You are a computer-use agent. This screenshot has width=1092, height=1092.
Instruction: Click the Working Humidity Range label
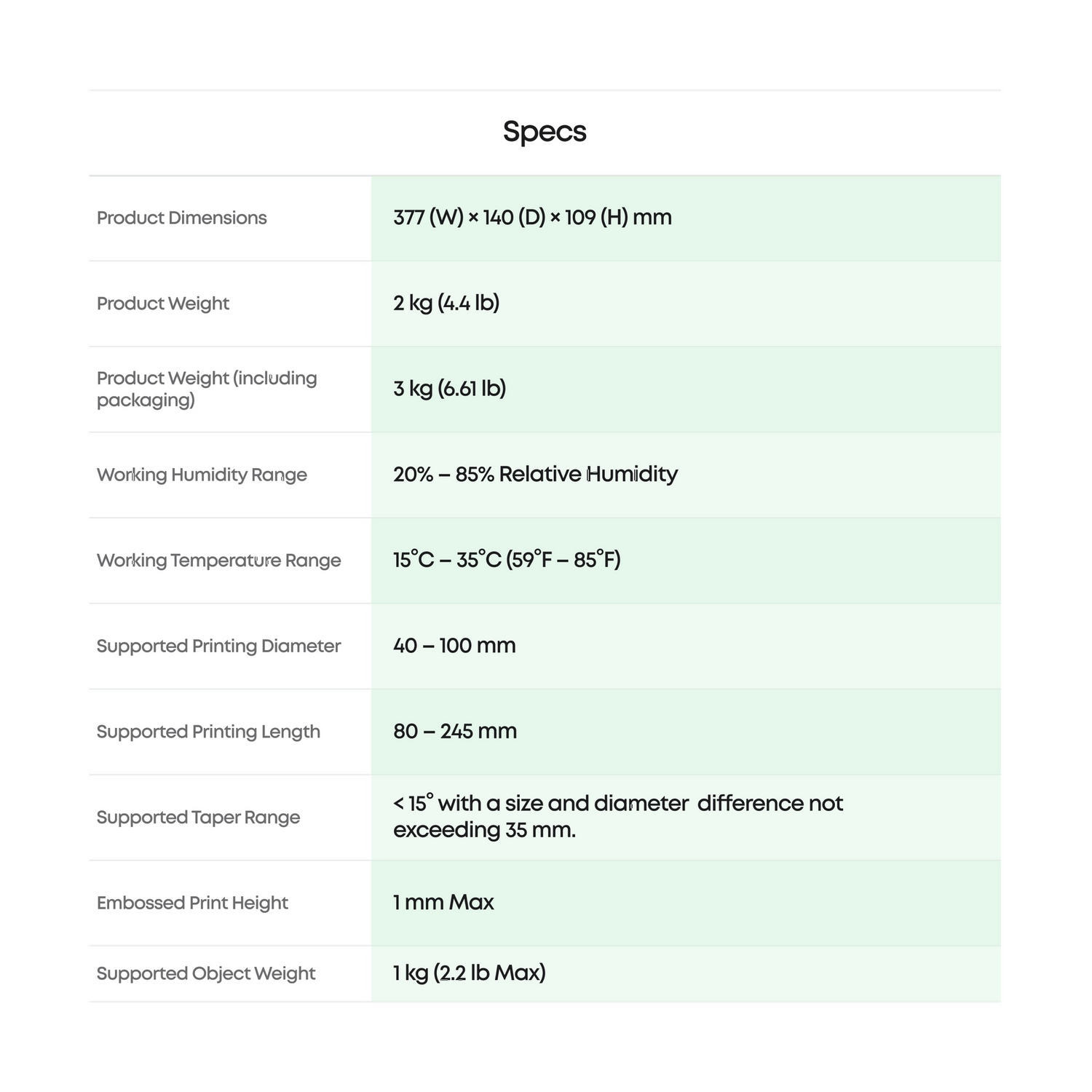click(x=202, y=475)
